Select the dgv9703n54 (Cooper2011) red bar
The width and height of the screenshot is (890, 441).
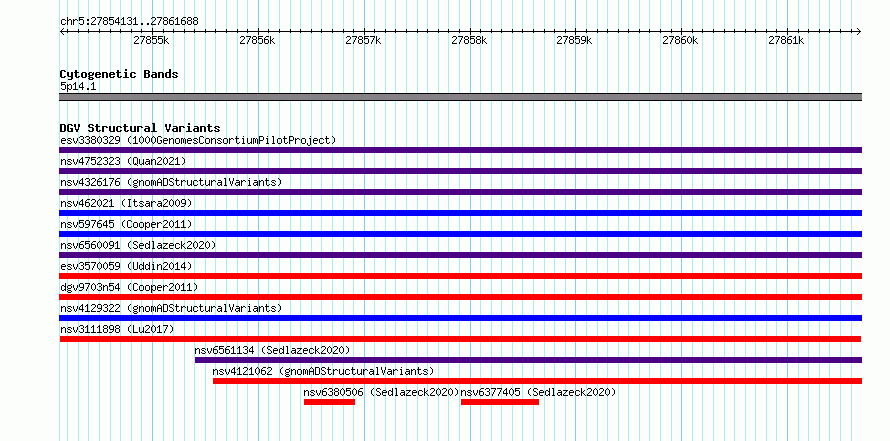click(460, 297)
